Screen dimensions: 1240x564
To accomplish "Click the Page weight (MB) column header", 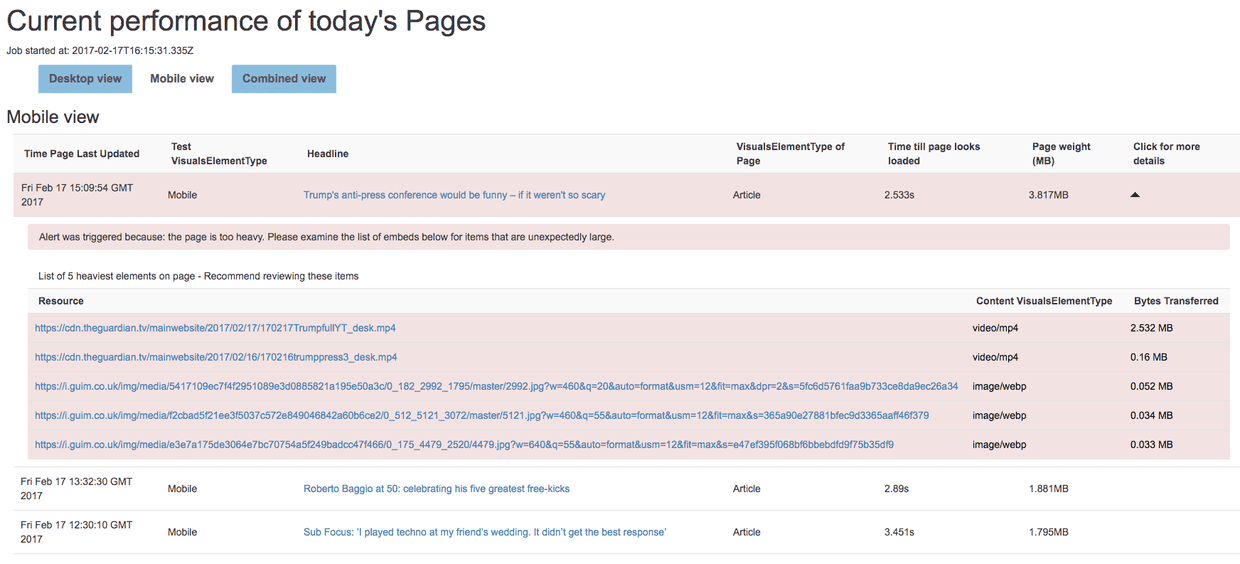I will point(1061,153).
